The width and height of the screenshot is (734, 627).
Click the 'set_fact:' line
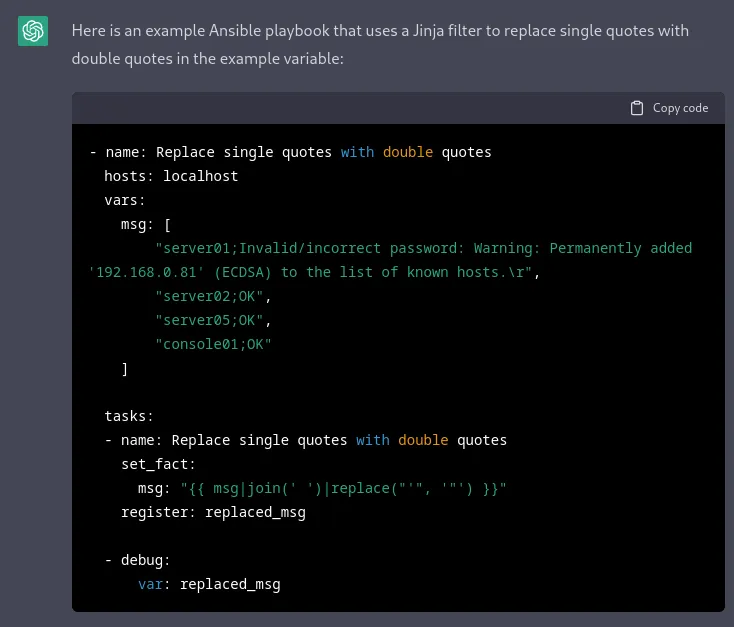158,464
